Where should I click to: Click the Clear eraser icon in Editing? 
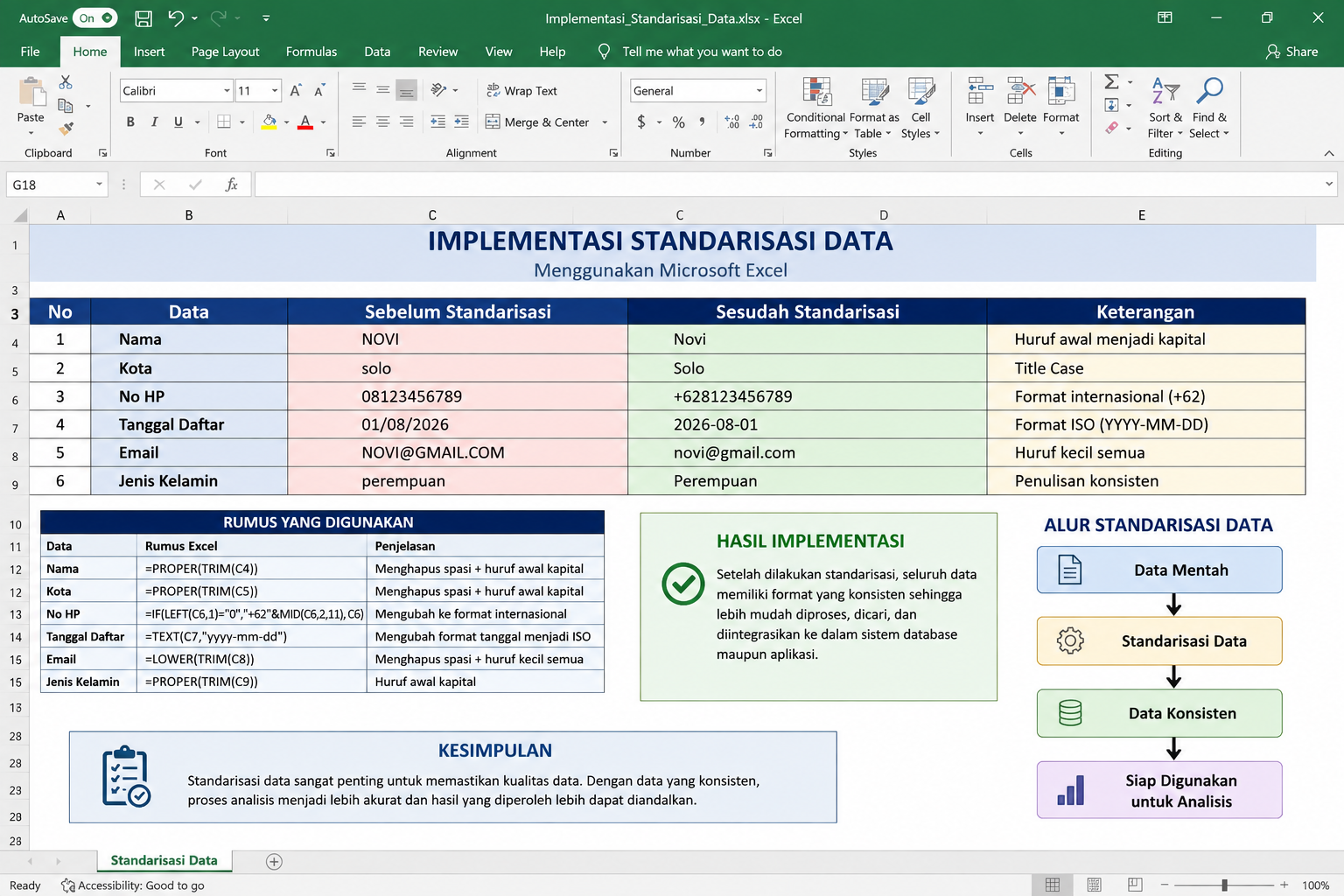[1112, 128]
